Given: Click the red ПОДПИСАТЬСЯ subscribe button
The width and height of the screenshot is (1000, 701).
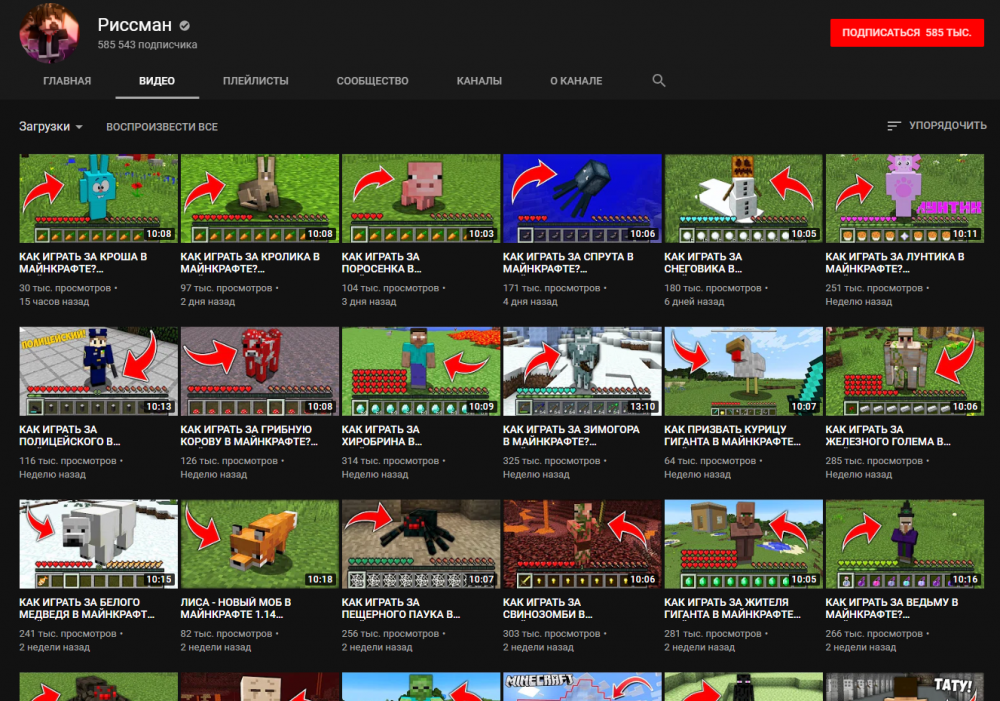Looking at the screenshot, I should [906, 32].
